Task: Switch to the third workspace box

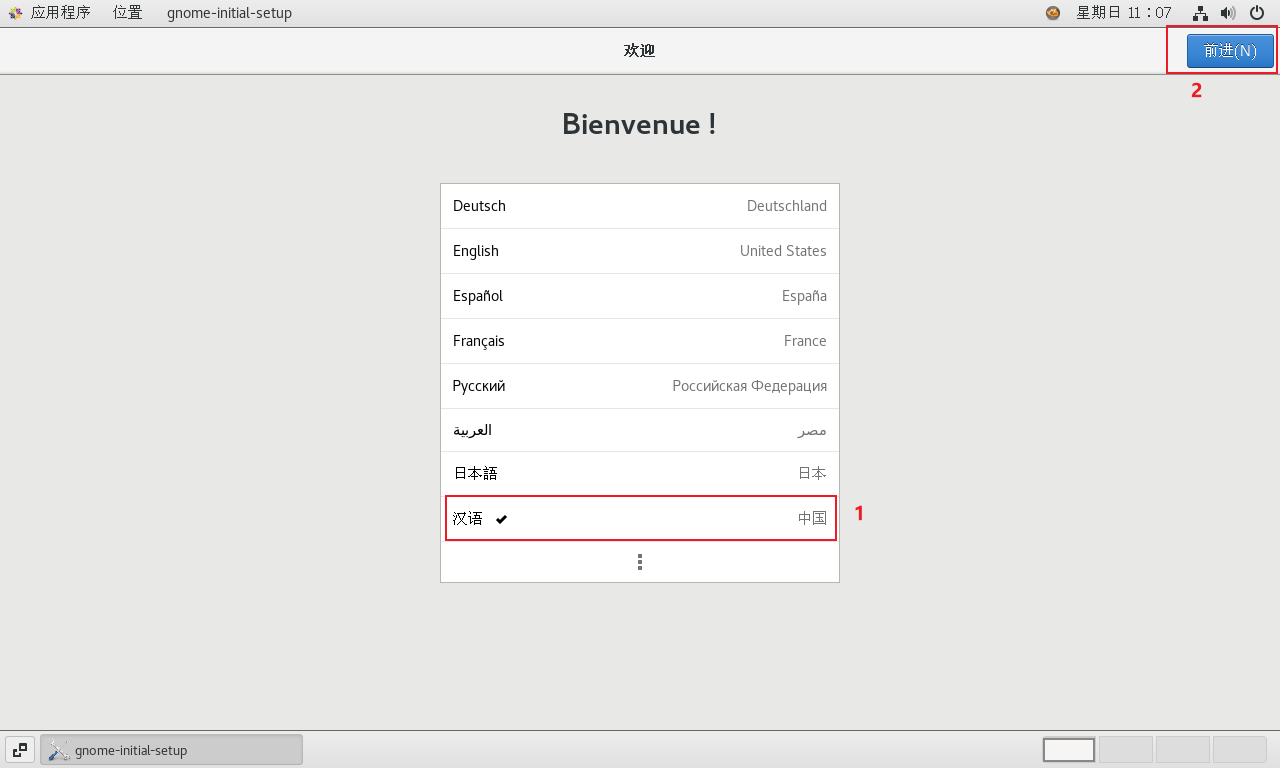Action: pyautogui.click(x=1183, y=750)
